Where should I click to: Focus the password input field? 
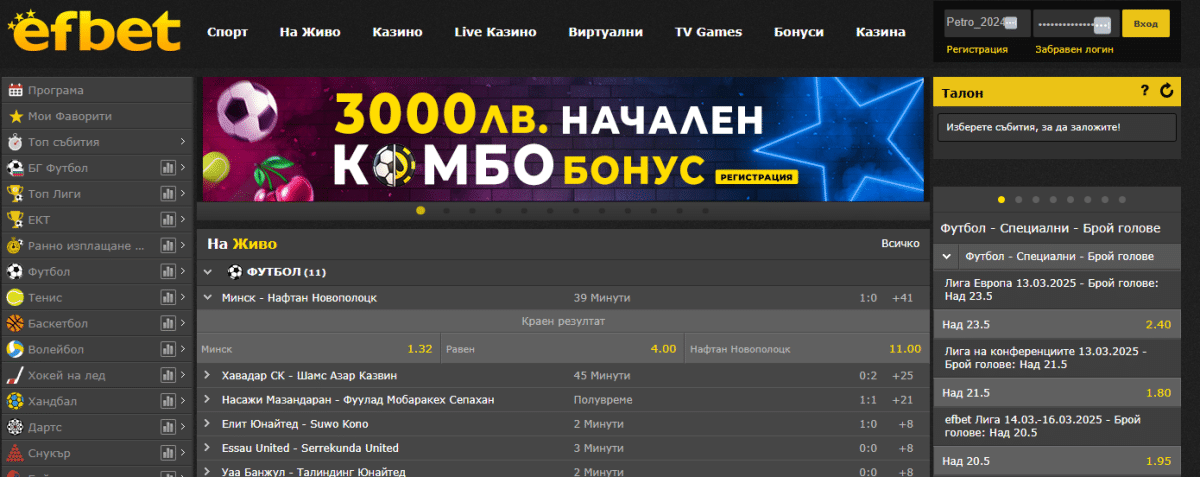point(1075,23)
